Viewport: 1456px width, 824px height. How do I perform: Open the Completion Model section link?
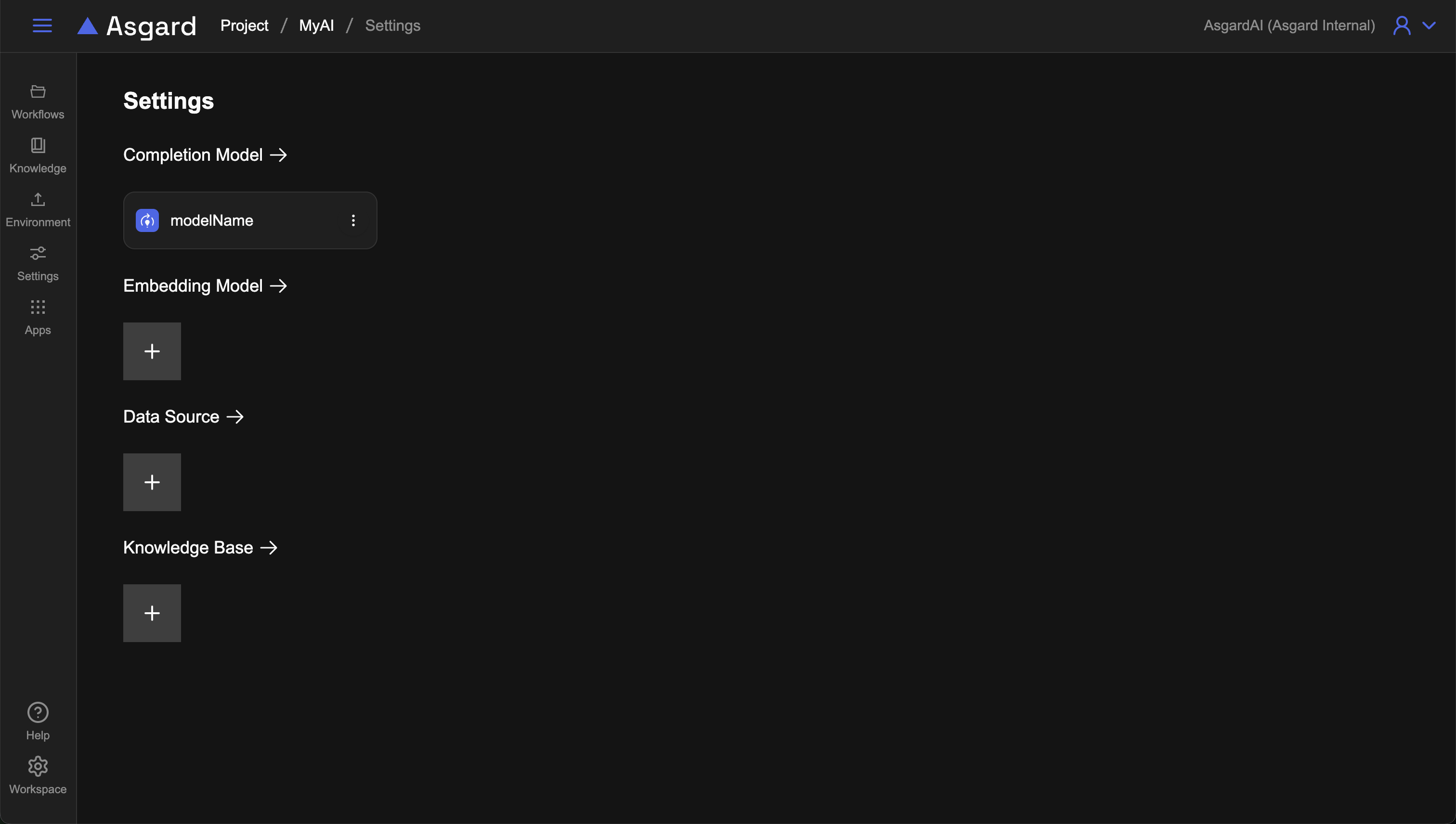click(205, 155)
